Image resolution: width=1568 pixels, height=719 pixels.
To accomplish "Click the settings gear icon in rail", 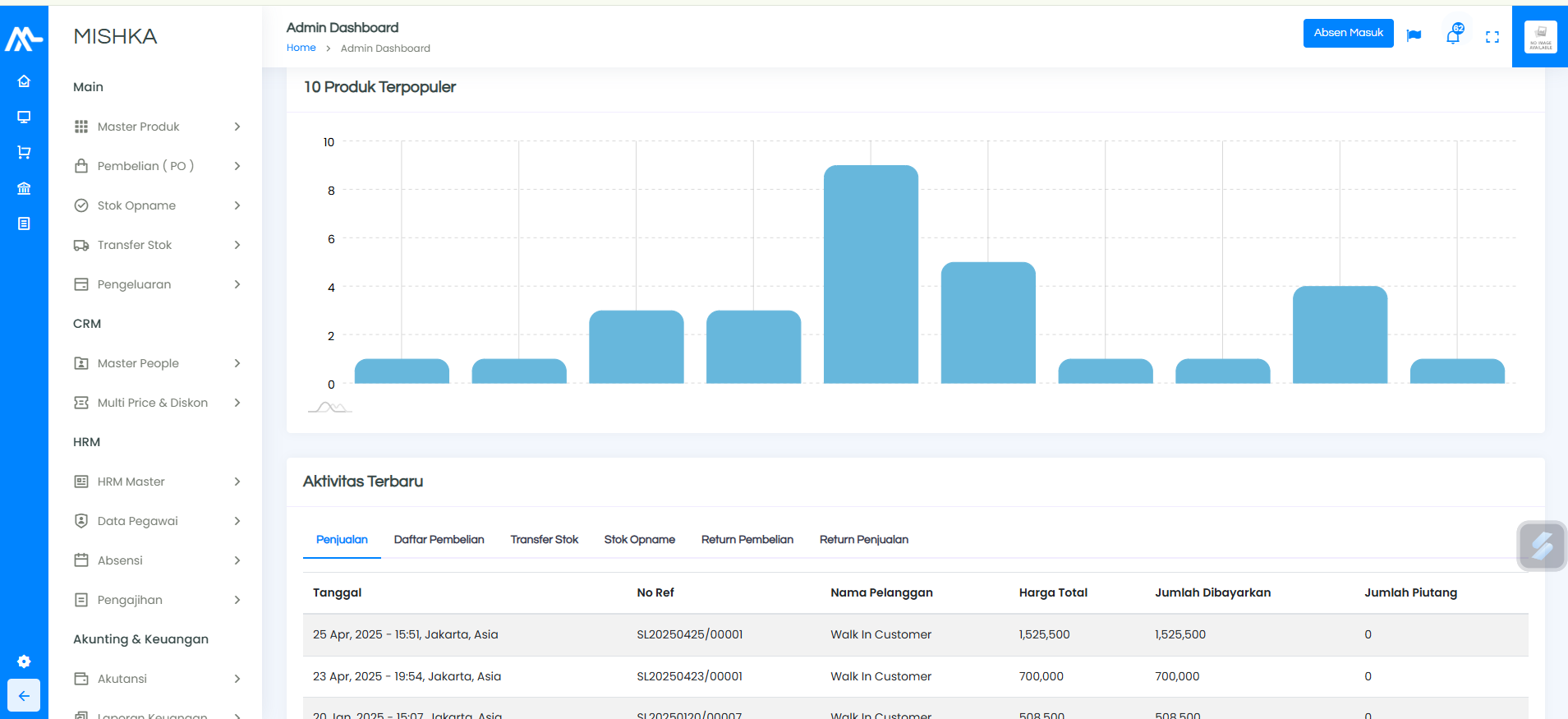I will [x=24, y=661].
